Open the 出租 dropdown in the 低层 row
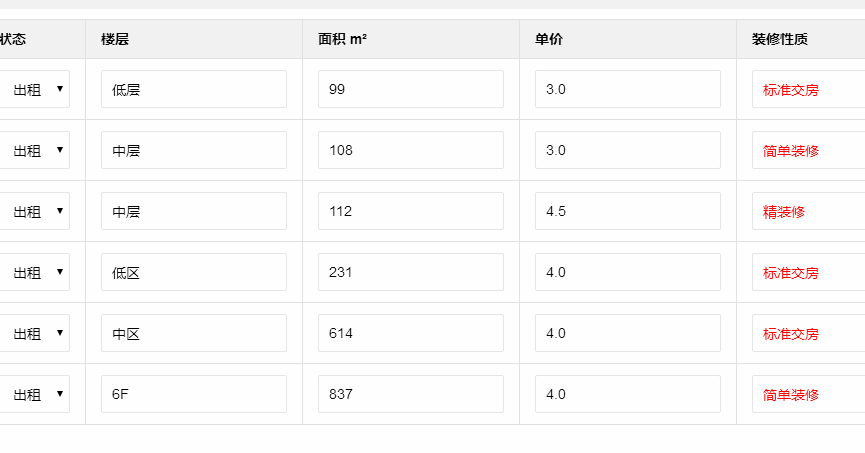The height and width of the screenshot is (453, 865). coord(35,89)
